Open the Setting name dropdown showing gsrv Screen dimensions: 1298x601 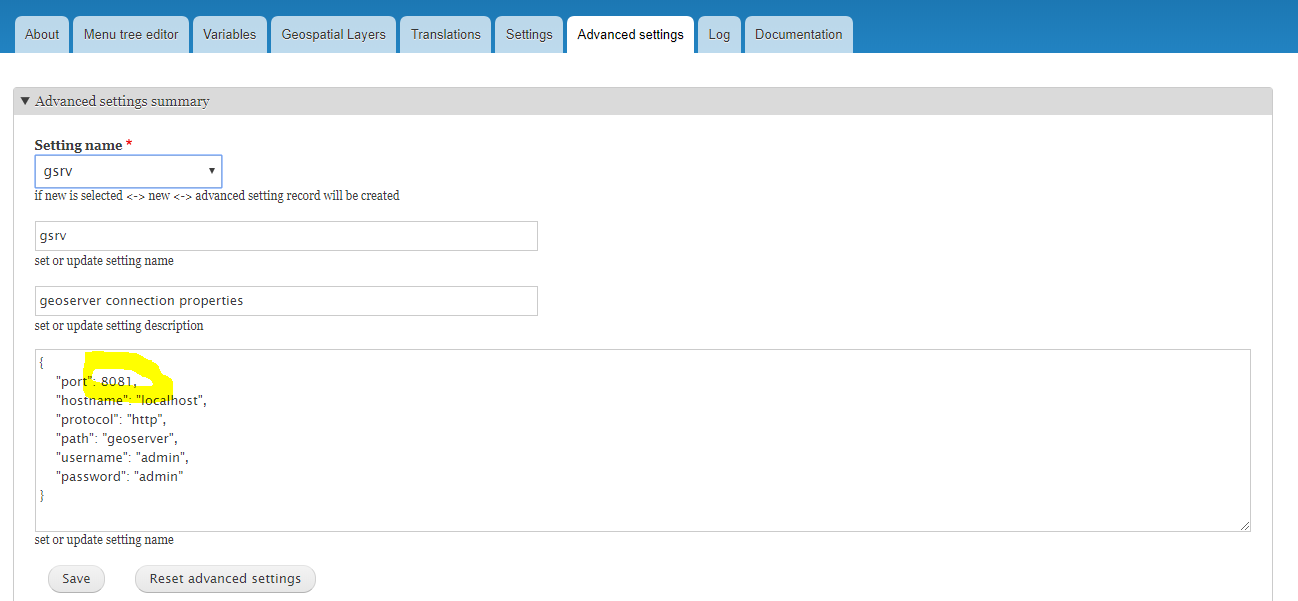coord(128,171)
